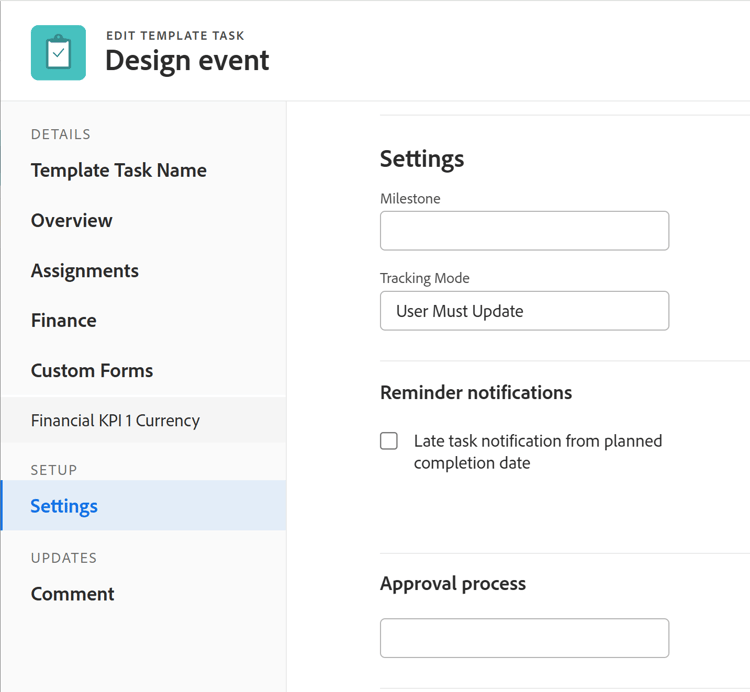
Task: Switch to the Assignments section
Action: pos(85,271)
